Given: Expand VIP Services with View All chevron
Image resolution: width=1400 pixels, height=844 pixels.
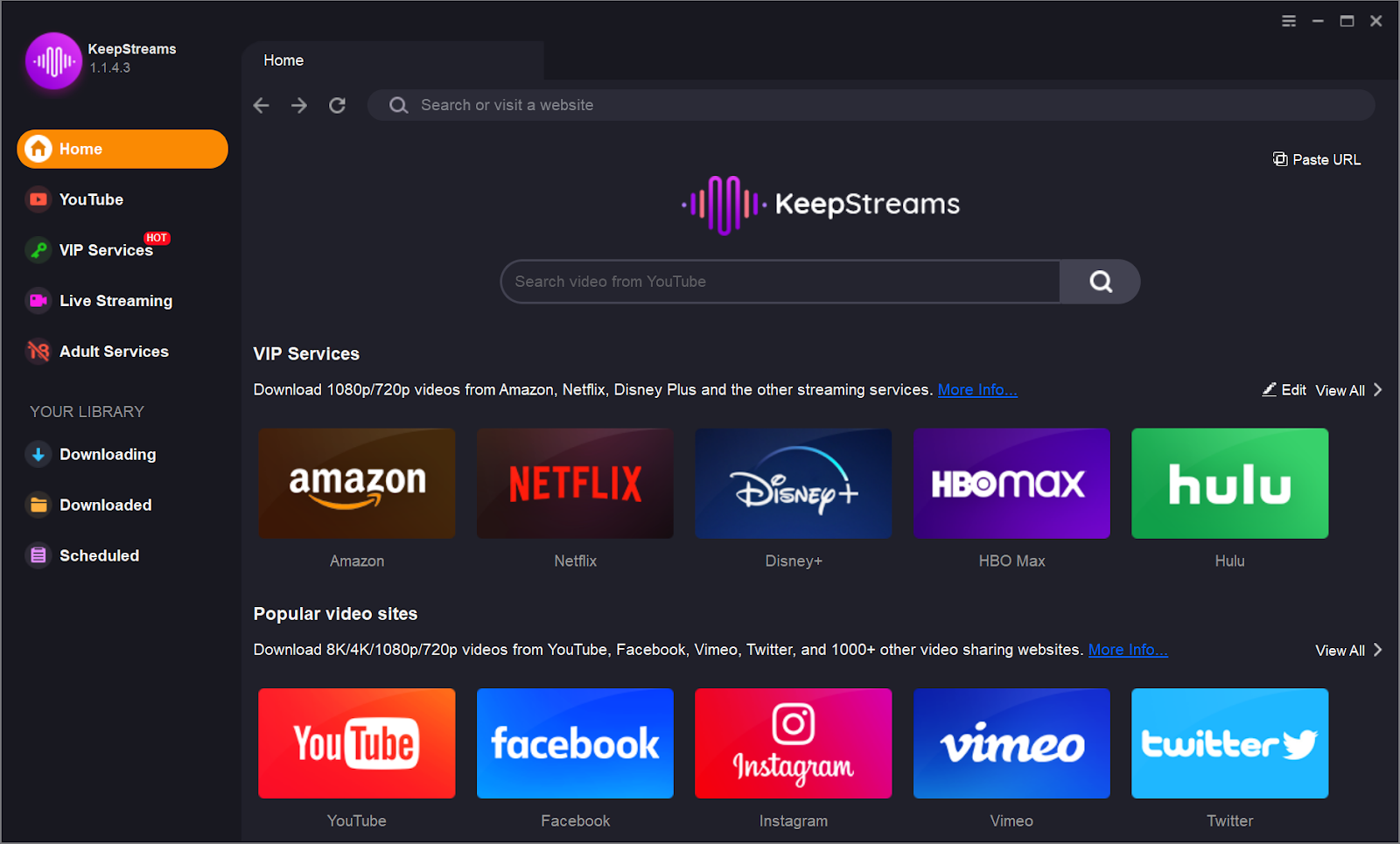Looking at the screenshot, I should [x=1378, y=390].
